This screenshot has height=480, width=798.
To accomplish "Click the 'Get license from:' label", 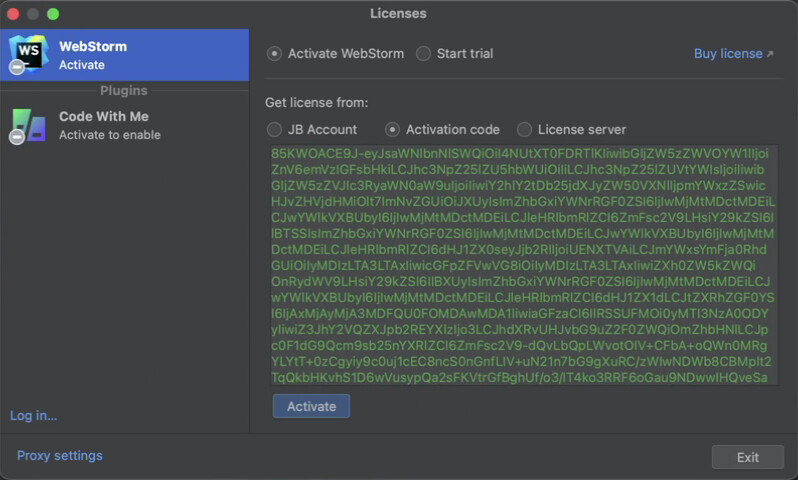I will point(317,103).
